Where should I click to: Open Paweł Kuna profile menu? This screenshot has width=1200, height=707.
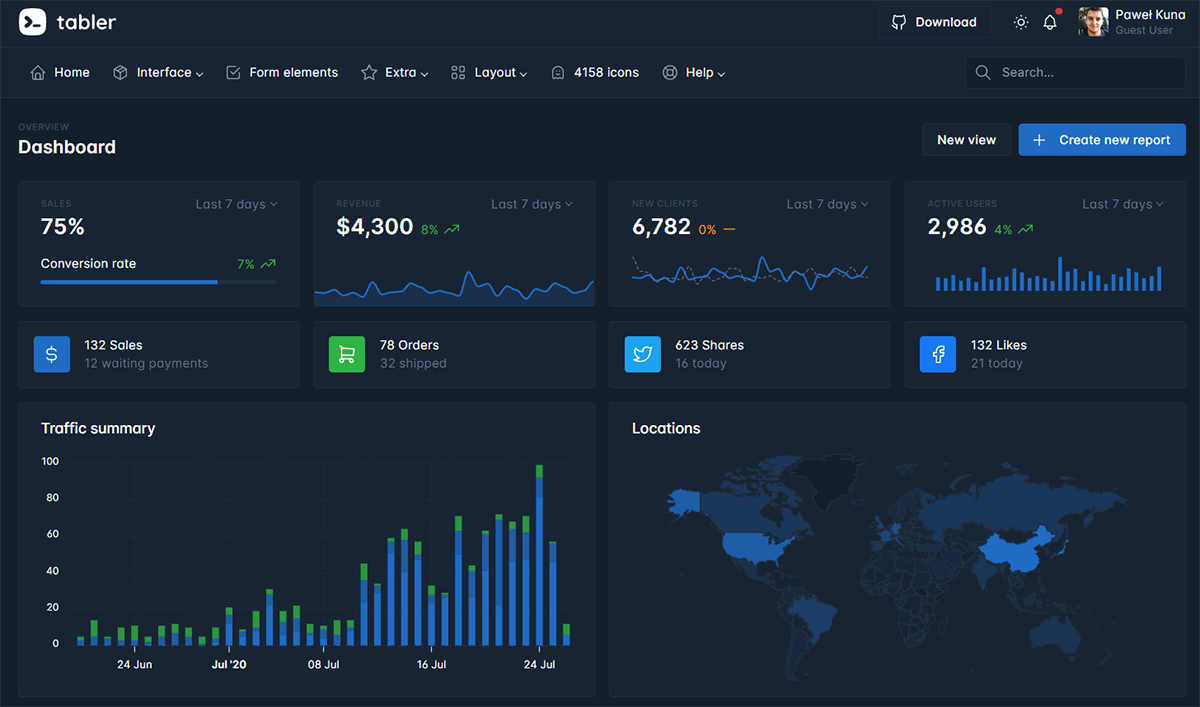[1130, 21]
